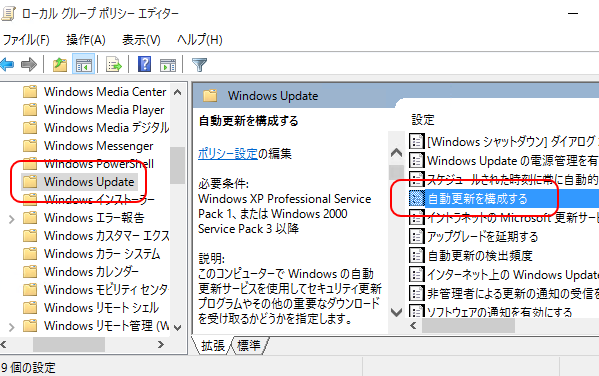Click folder icon beside Windows エラー報告

(30, 218)
